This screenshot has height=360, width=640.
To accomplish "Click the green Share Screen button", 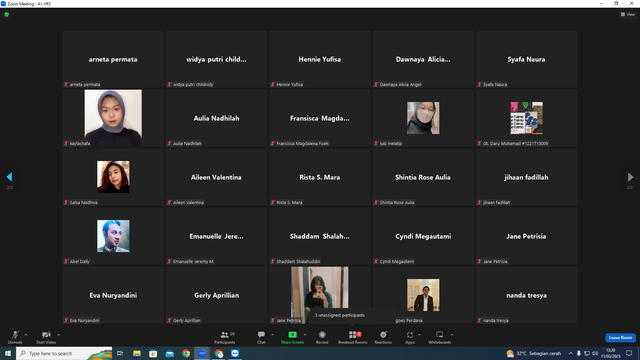I will pyautogui.click(x=292, y=337).
